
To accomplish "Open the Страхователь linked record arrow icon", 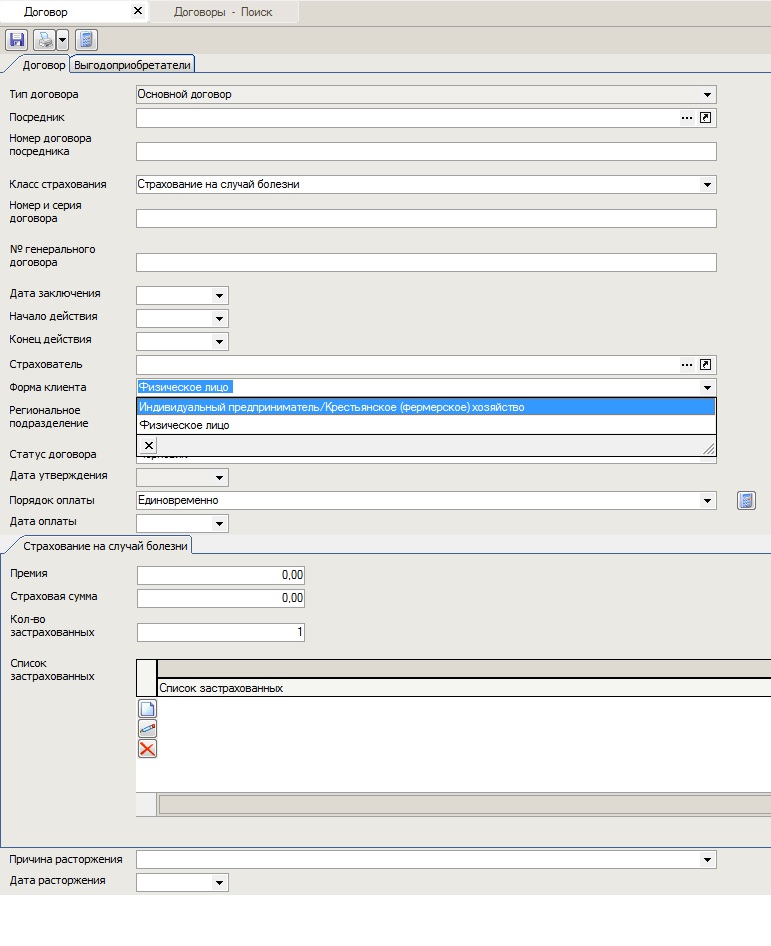I will point(705,365).
